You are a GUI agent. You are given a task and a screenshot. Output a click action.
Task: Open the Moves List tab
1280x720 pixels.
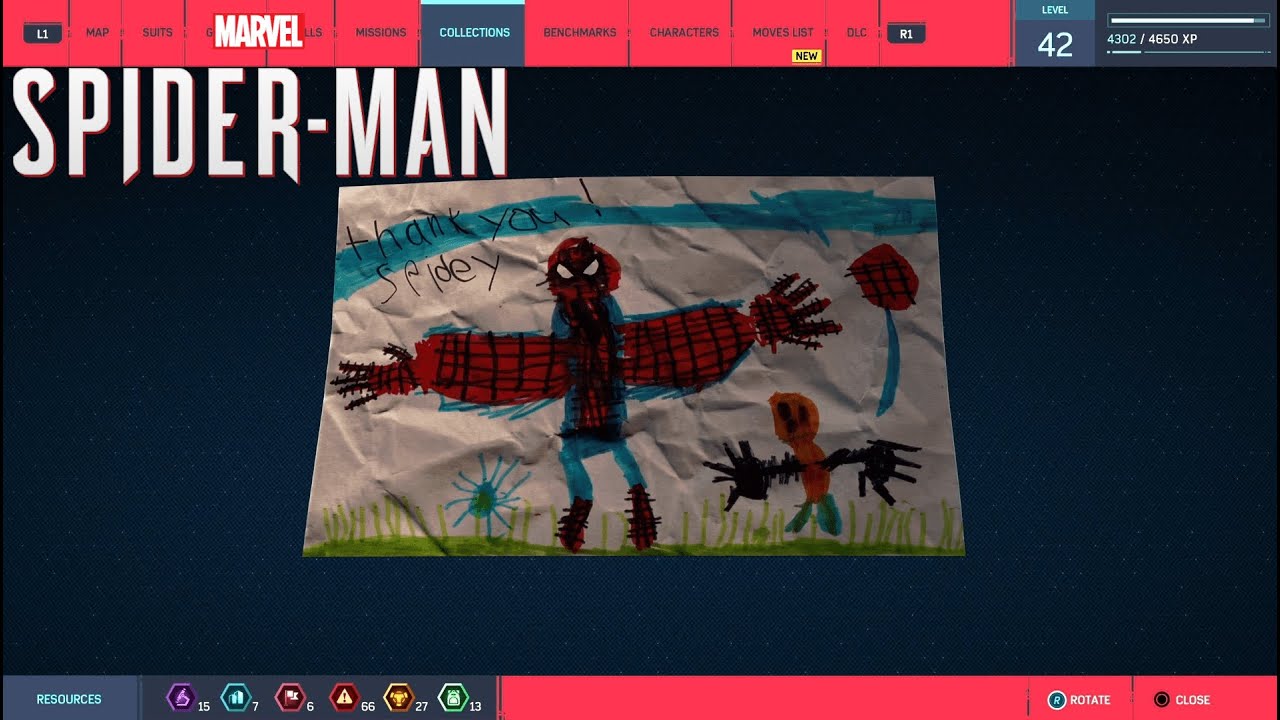(x=783, y=33)
